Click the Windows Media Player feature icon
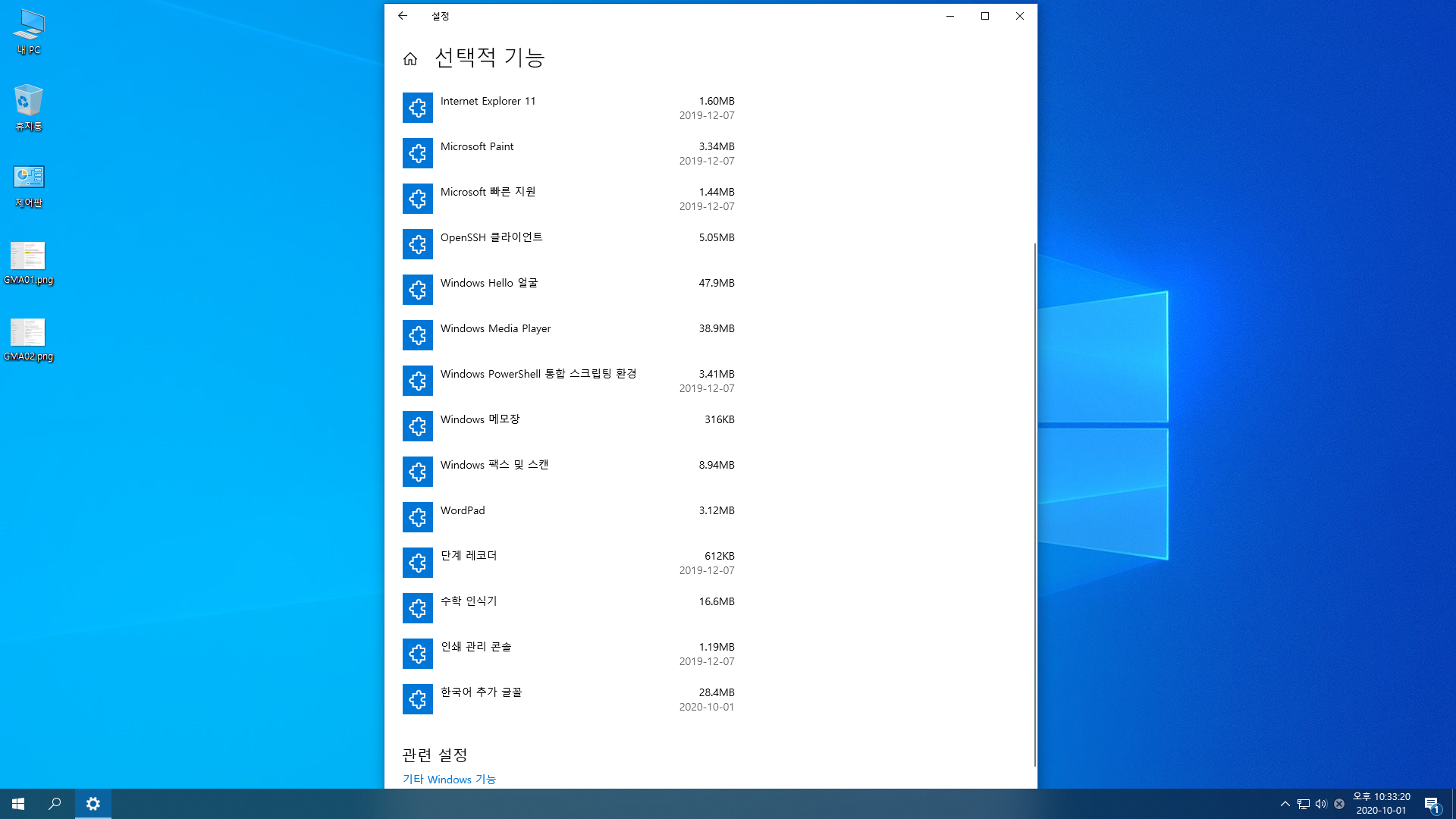Image resolution: width=1456 pixels, height=819 pixels. [417, 335]
